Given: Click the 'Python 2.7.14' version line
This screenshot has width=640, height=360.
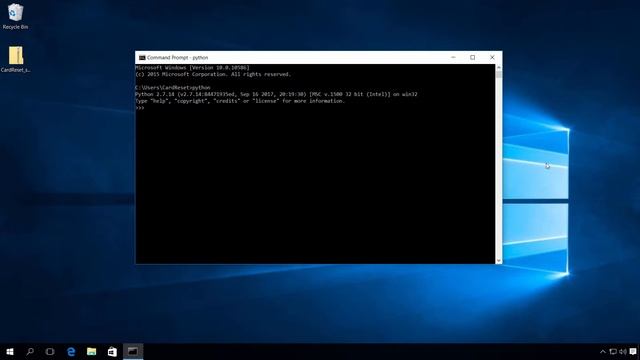Looking at the screenshot, I should click(x=276, y=94).
